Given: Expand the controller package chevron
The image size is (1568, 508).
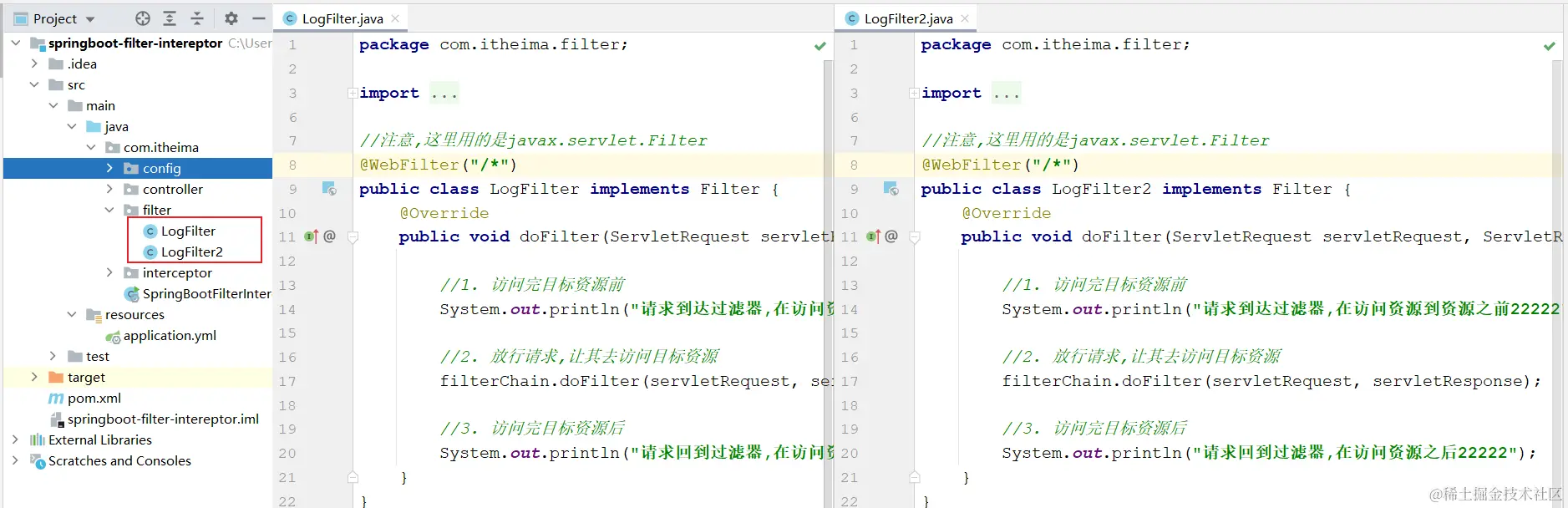Looking at the screenshot, I should pyautogui.click(x=109, y=189).
